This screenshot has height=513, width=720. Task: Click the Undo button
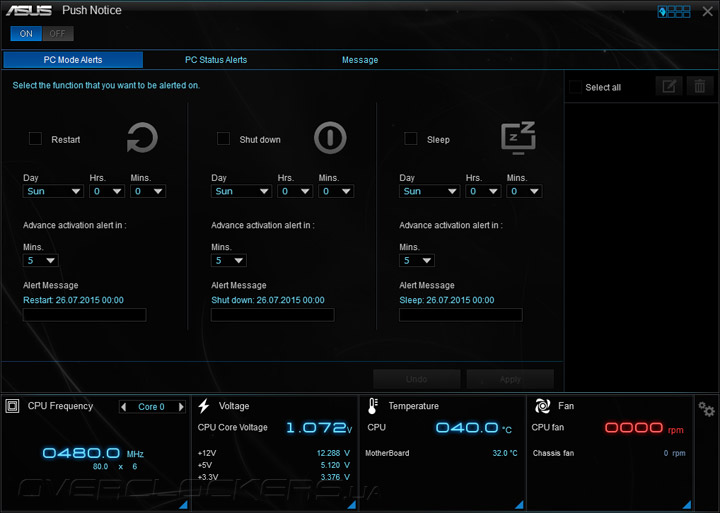click(x=417, y=379)
